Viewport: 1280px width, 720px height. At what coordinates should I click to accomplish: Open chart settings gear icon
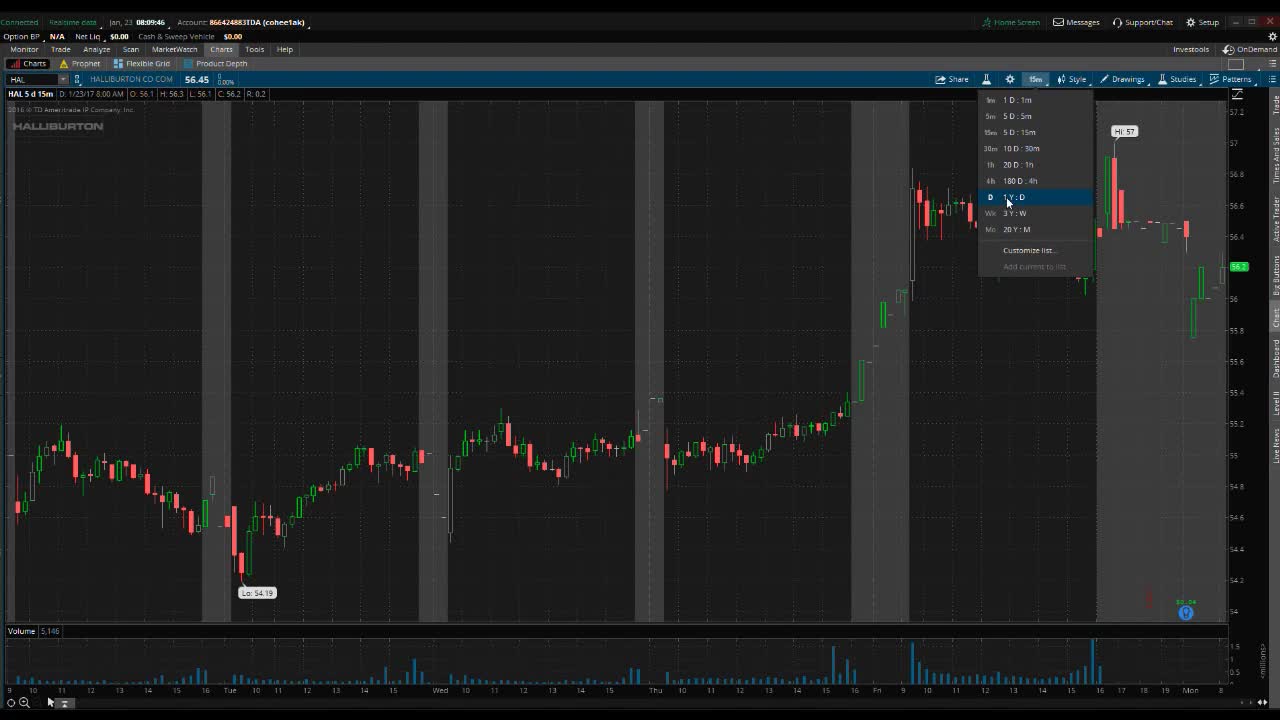[x=1010, y=79]
